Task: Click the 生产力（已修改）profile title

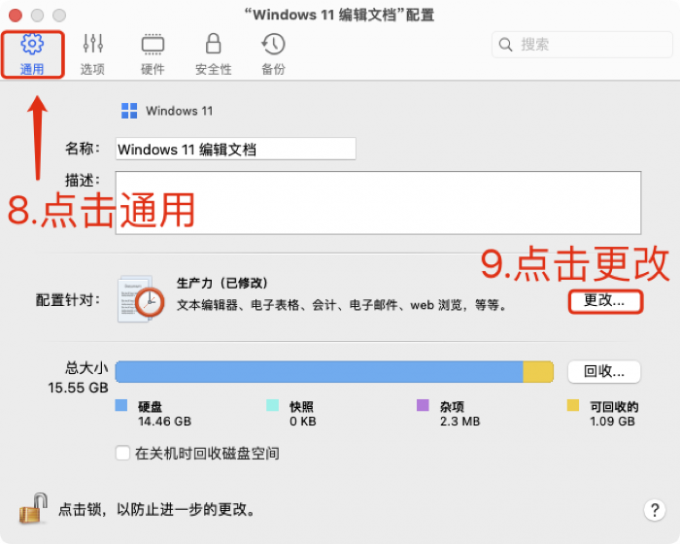Action: coord(222,283)
